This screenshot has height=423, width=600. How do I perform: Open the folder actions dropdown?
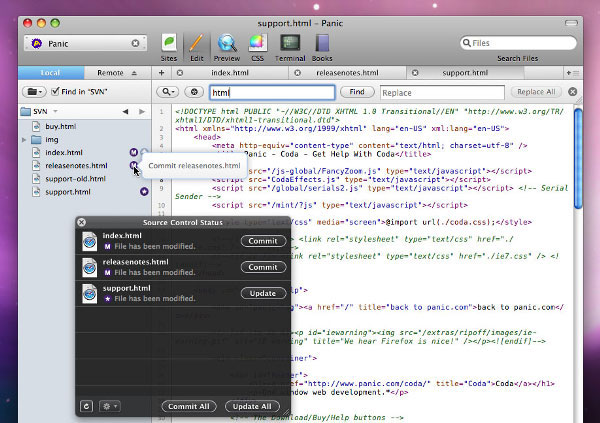click(x=34, y=92)
